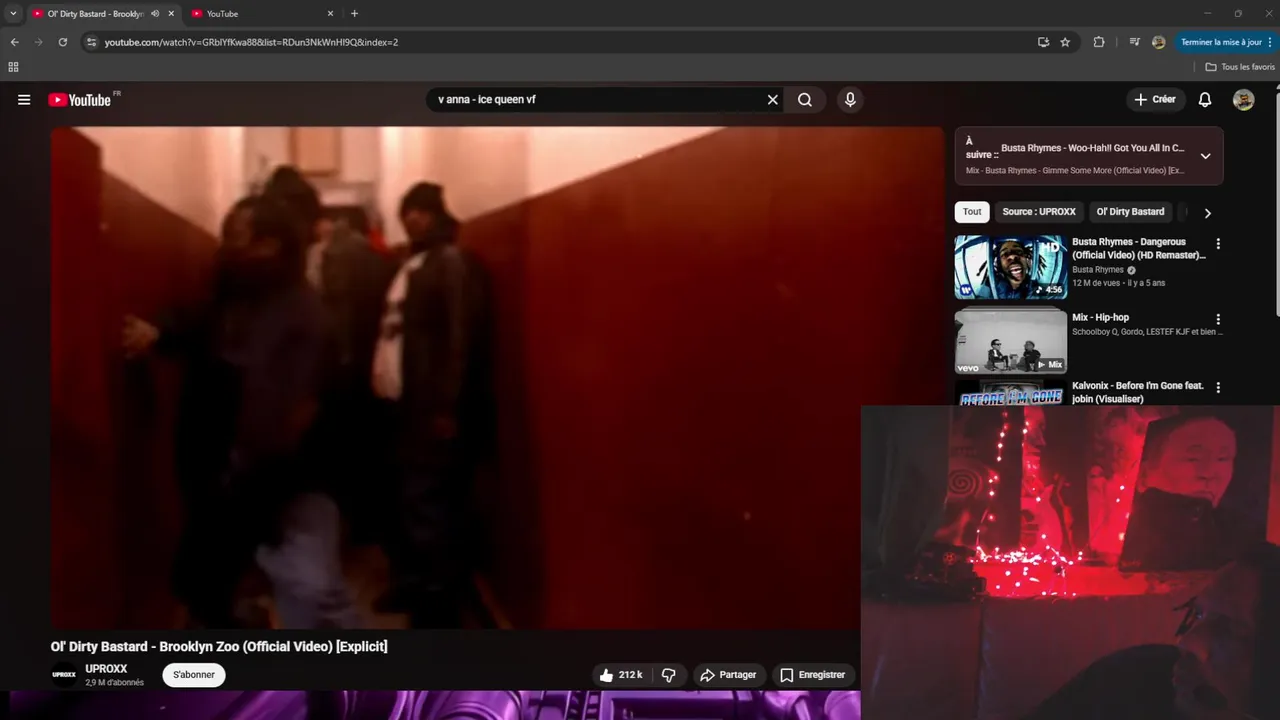The width and height of the screenshot is (1280, 720).
Task: Close the Ol' Dirty Bastard tab
Action: (171, 14)
